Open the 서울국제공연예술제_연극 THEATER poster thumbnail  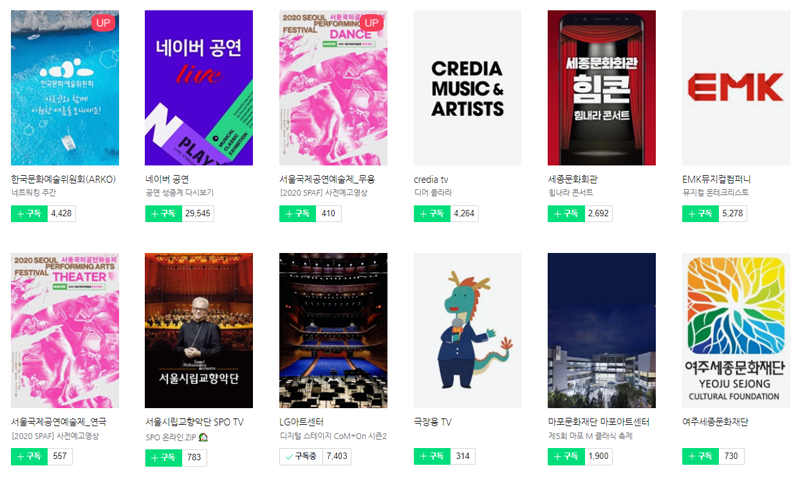[65, 331]
